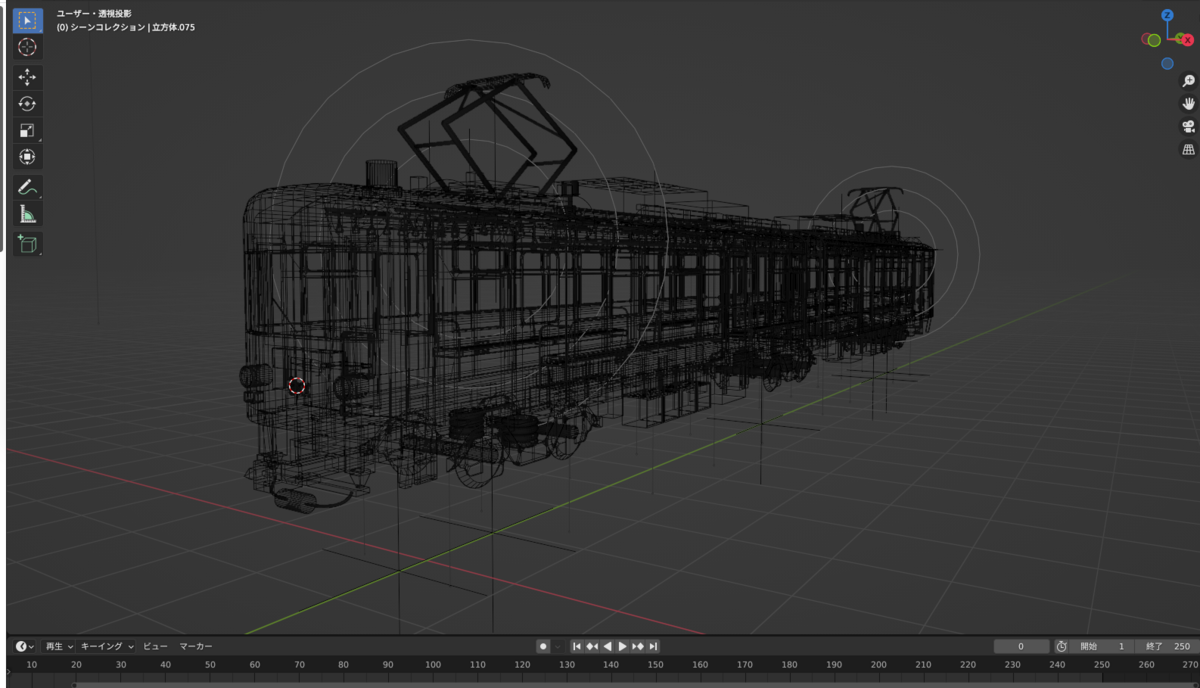Viewport: 1200px width, 688px height.
Task: Toggle the preview range clock icon
Action: (1062, 646)
